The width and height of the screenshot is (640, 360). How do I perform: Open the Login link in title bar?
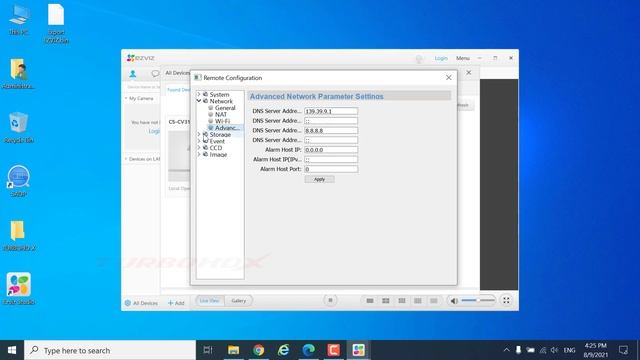(441, 58)
